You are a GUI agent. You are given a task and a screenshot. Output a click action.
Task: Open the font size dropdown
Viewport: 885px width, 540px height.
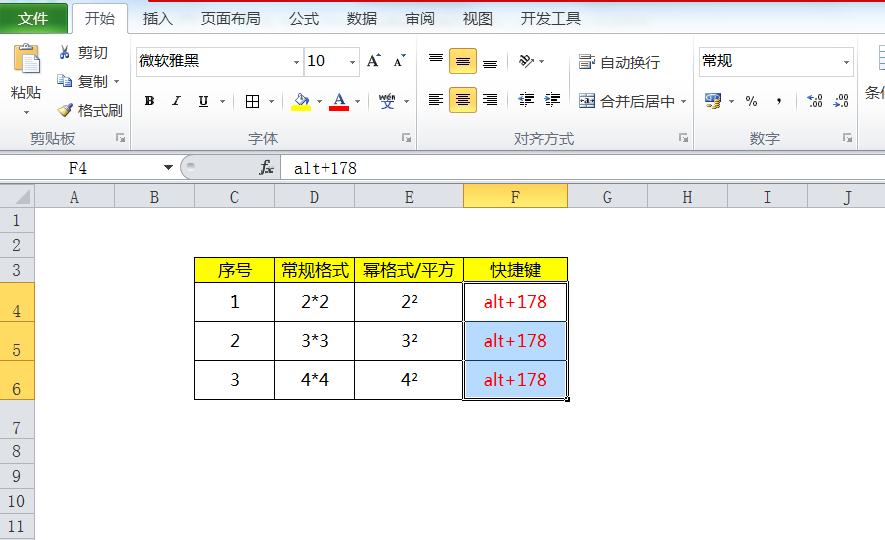(352, 62)
